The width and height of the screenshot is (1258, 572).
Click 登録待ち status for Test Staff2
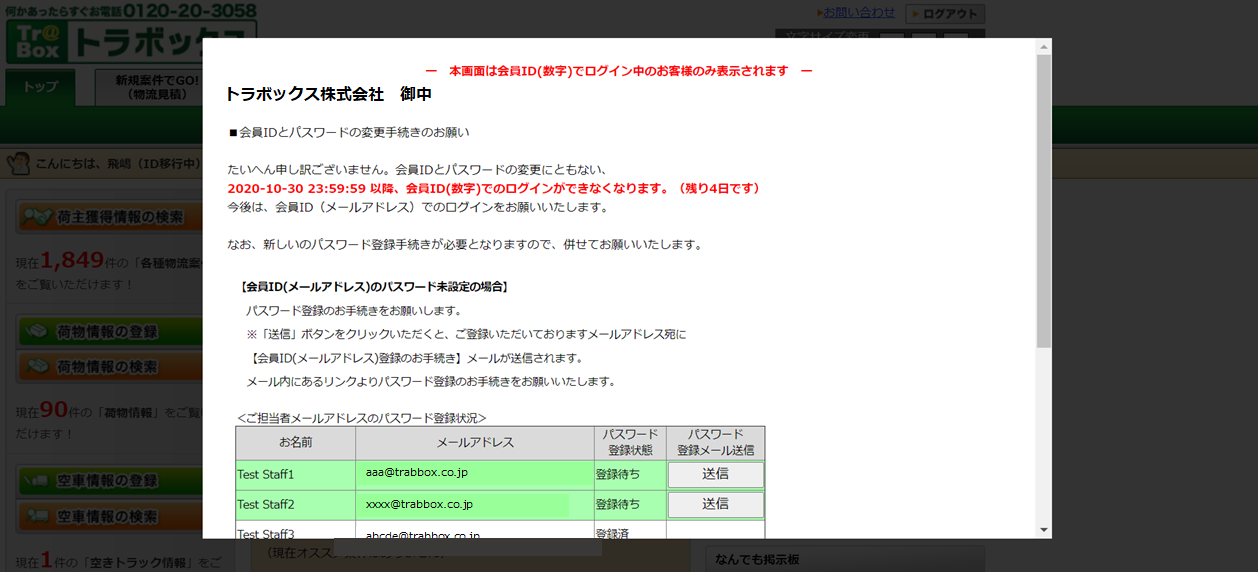tap(630, 504)
